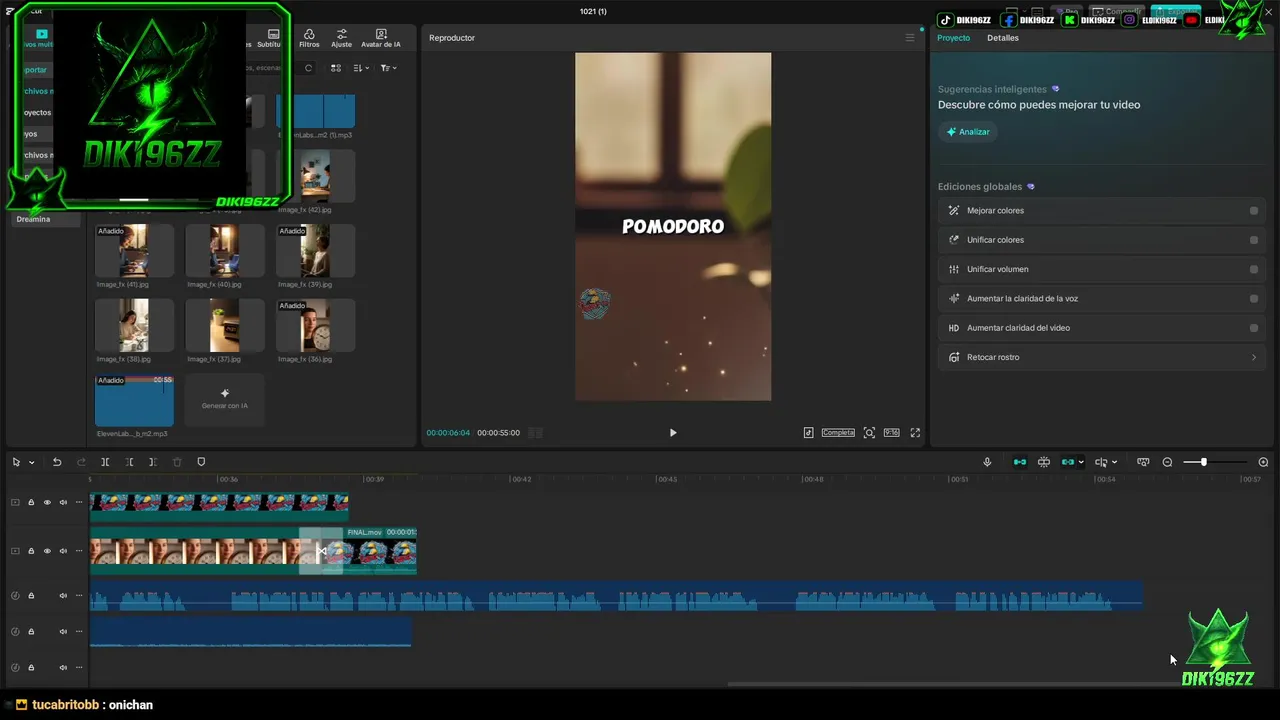Open the Reproductor panel menu icon
Screen dimensions: 1280x720
tap(910, 38)
